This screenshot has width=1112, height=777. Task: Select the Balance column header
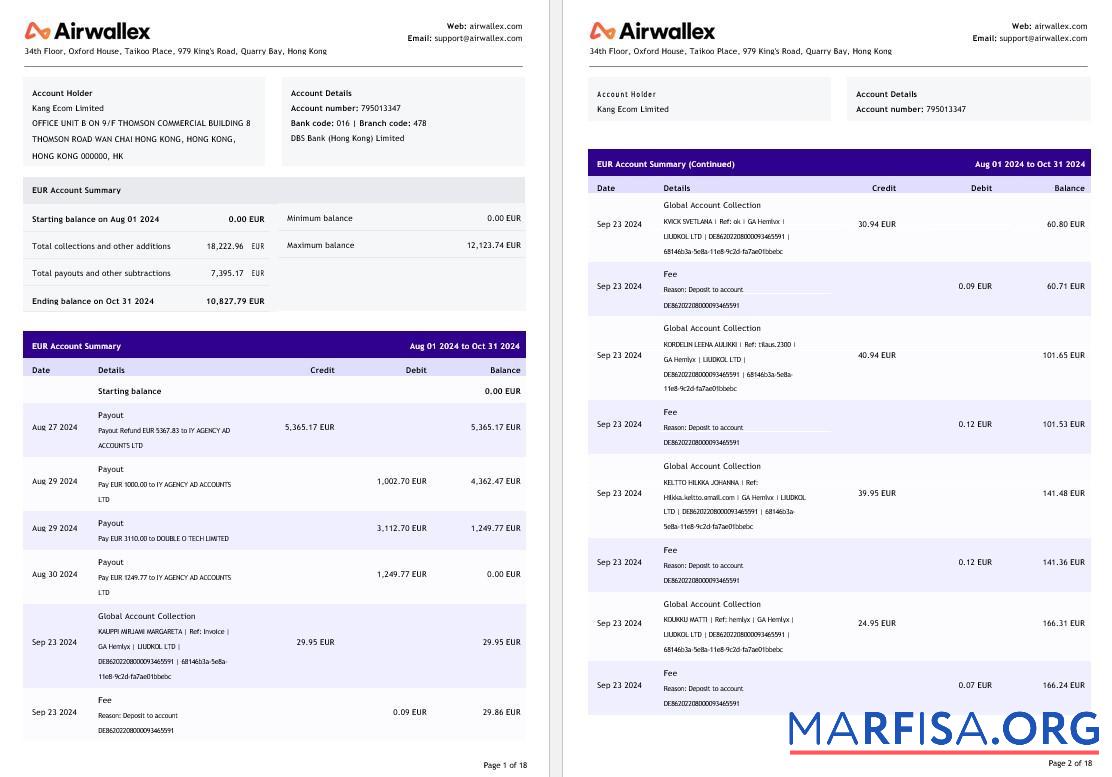[505, 369]
